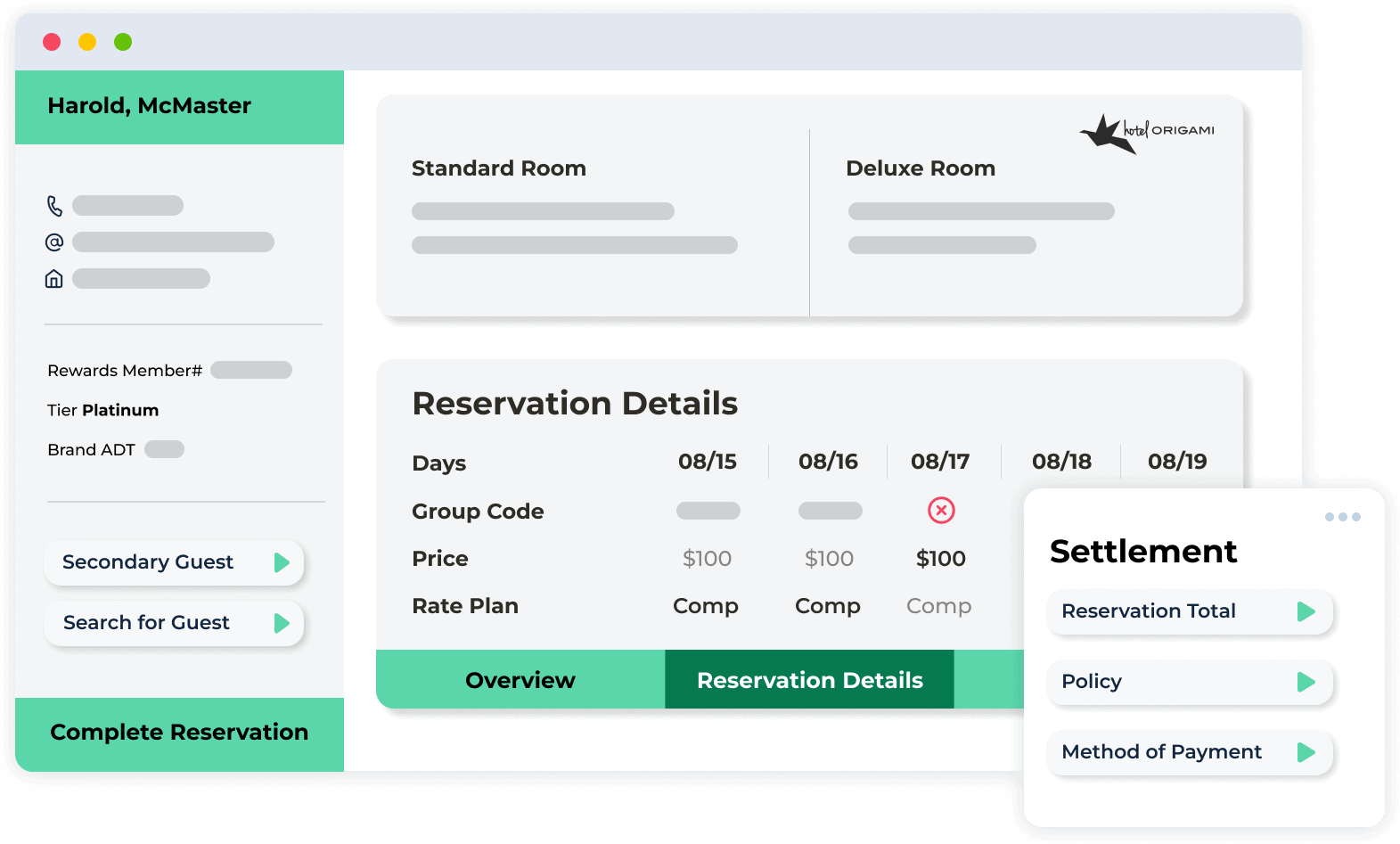Click the $100 price for 08/17
Screen dimensions: 1400x844
click(941, 559)
